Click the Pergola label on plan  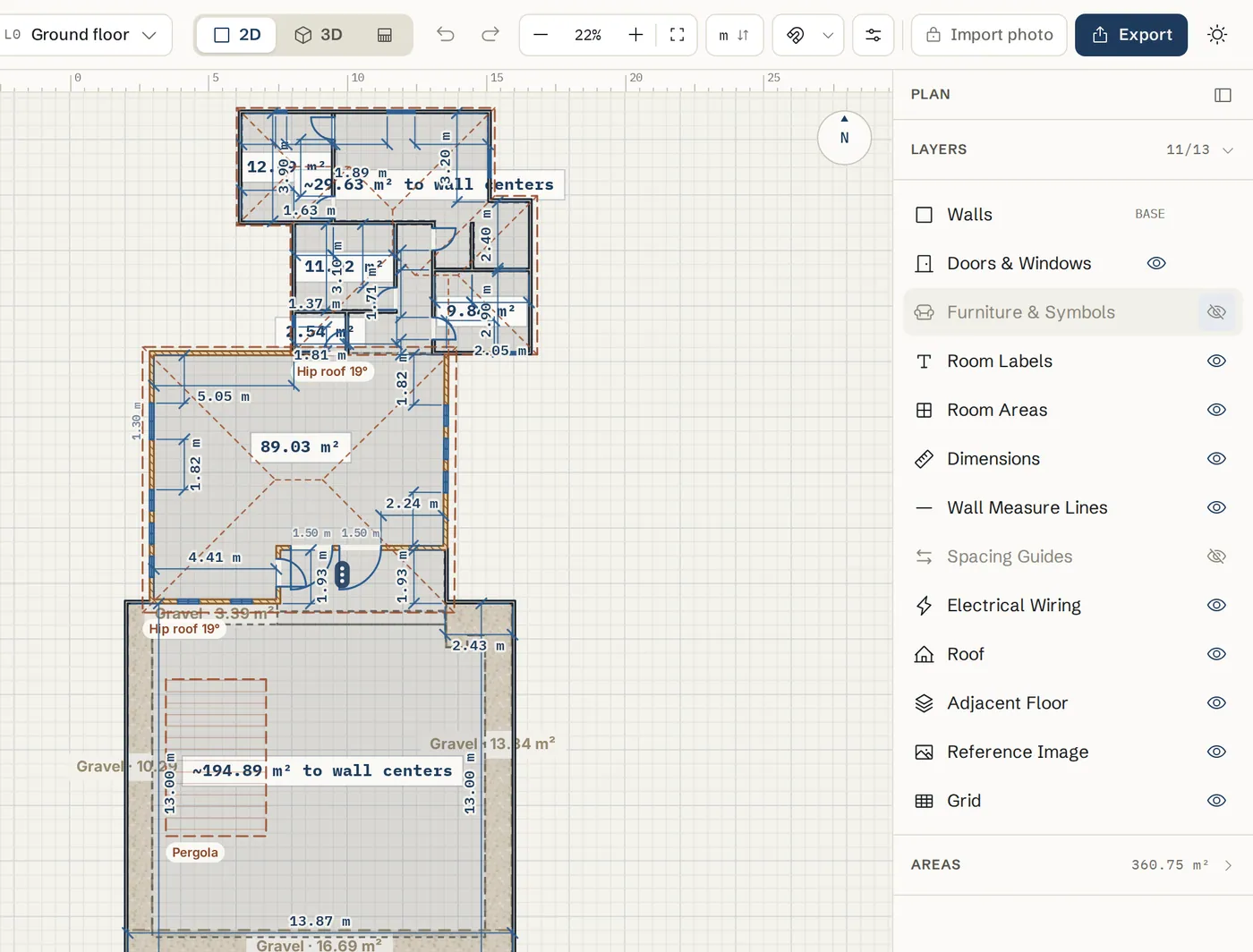click(195, 853)
